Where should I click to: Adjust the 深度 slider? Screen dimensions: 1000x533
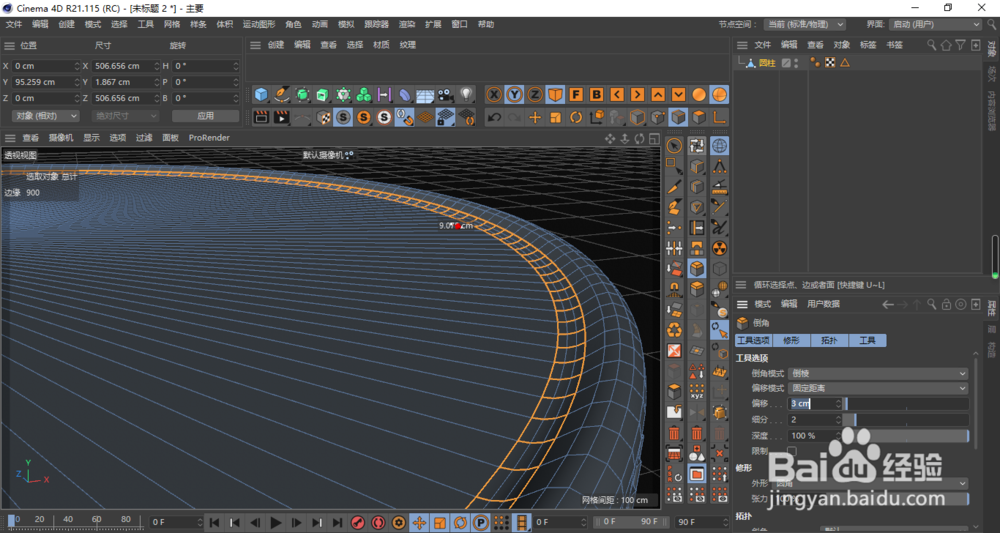907,436
